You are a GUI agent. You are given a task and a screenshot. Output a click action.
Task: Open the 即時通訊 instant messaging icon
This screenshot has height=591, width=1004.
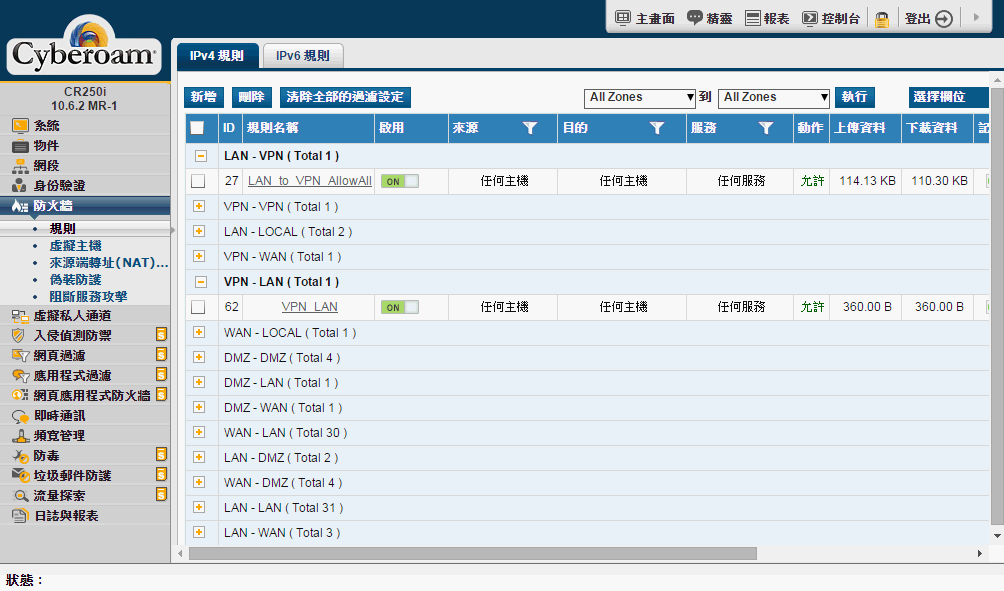click(x=20, y=416)
